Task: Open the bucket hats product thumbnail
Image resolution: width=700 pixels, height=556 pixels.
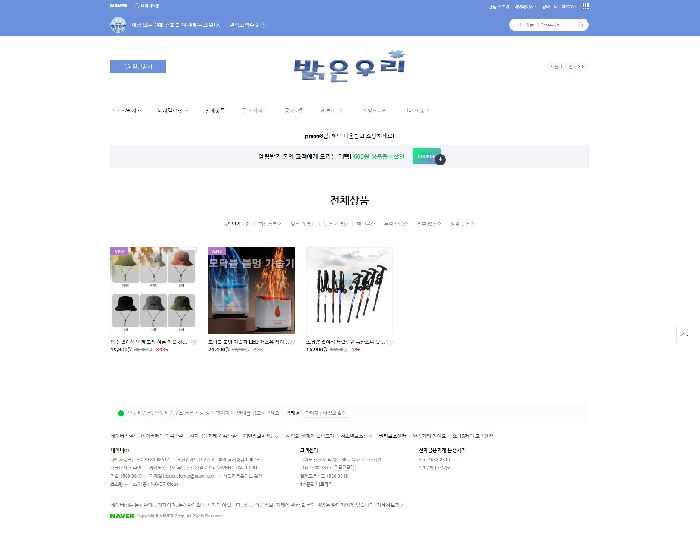Action: pyautogui.click(x=153, y=290)
